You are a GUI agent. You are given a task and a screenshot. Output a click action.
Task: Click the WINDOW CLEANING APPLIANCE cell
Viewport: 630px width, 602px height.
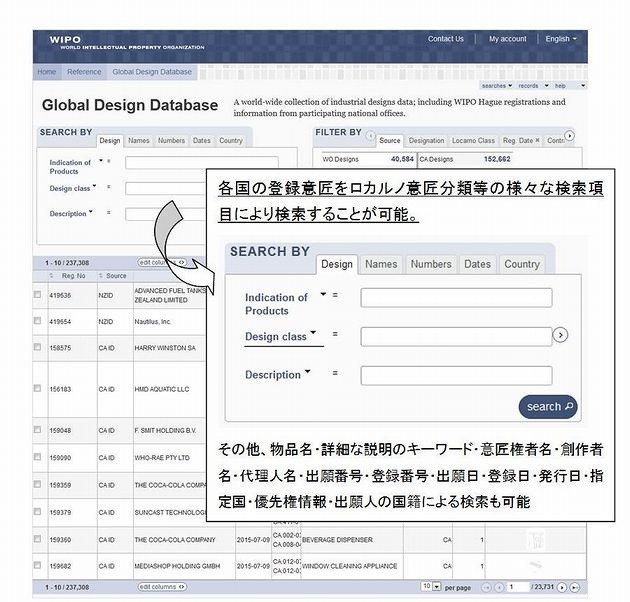352,566
